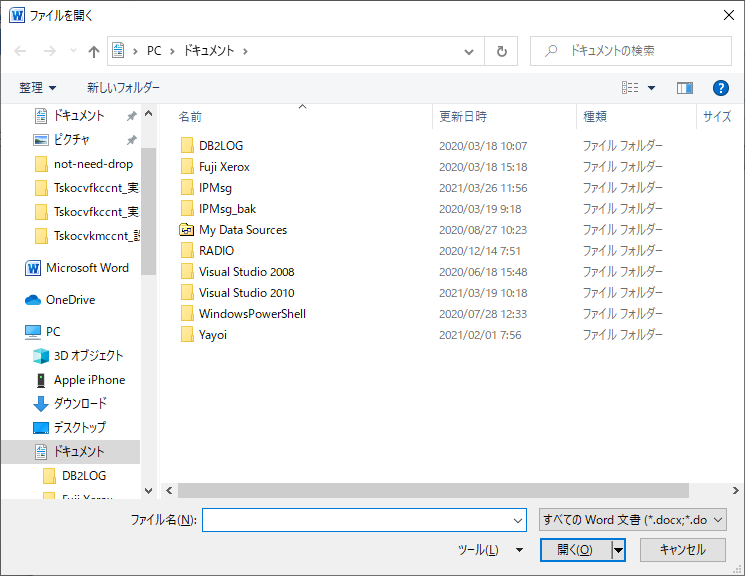This screenshot has width=745, height=576.
Task: Select DB2LOG folder icon in file list
Action: coord(187,145)
